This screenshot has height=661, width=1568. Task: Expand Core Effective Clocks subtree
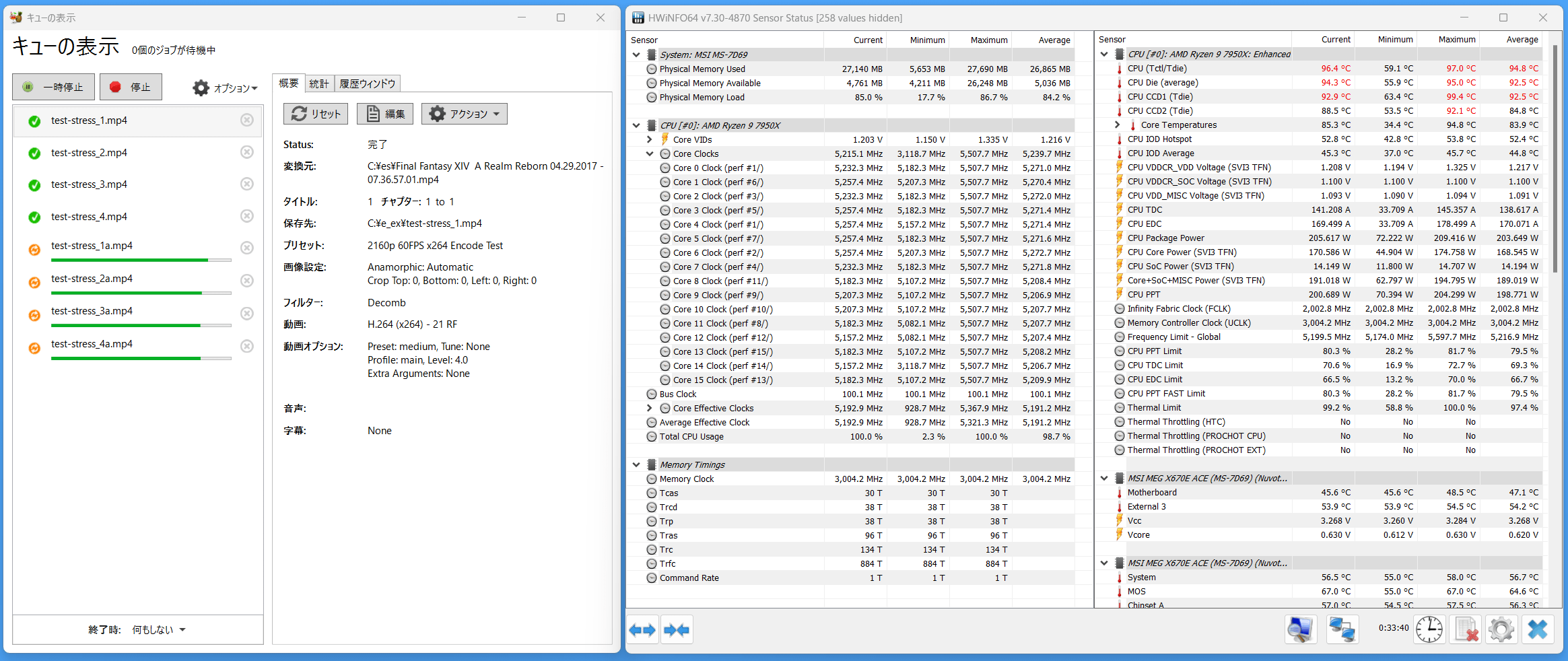pos(650,408)
